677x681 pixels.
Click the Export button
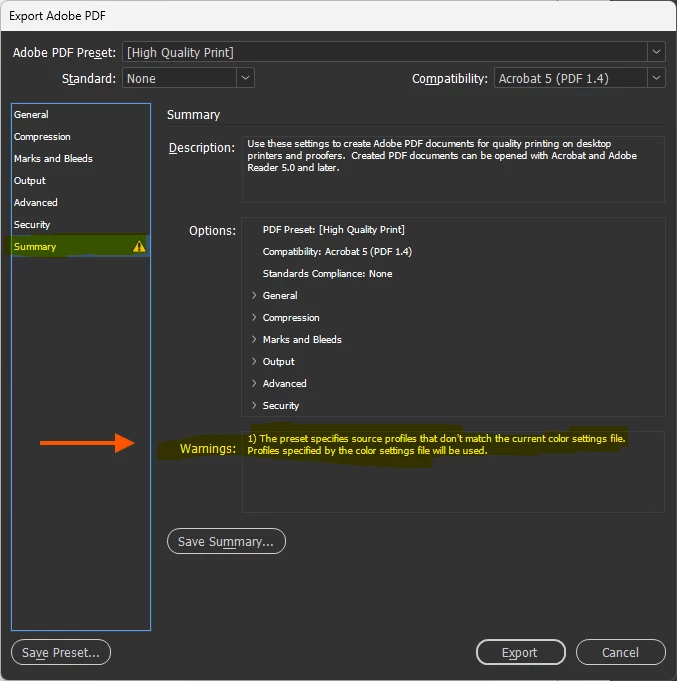pyautogui.click(x=521, y=652)
